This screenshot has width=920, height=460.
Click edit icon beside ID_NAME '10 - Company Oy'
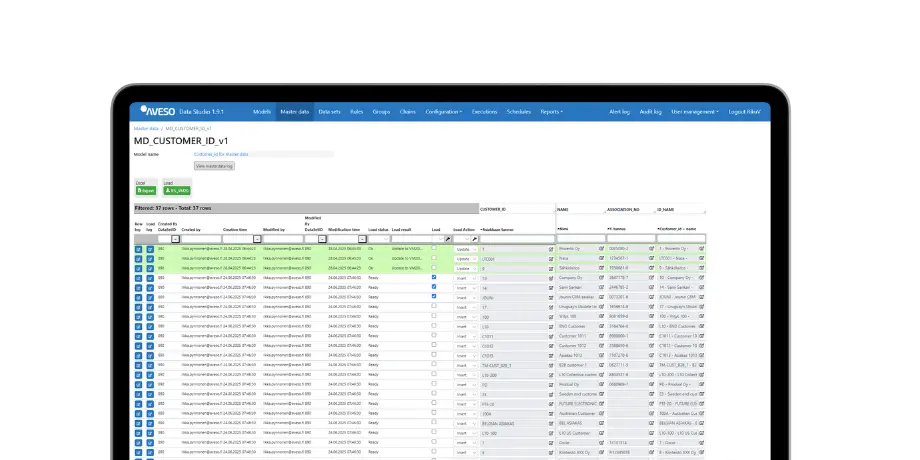(702, 278)
